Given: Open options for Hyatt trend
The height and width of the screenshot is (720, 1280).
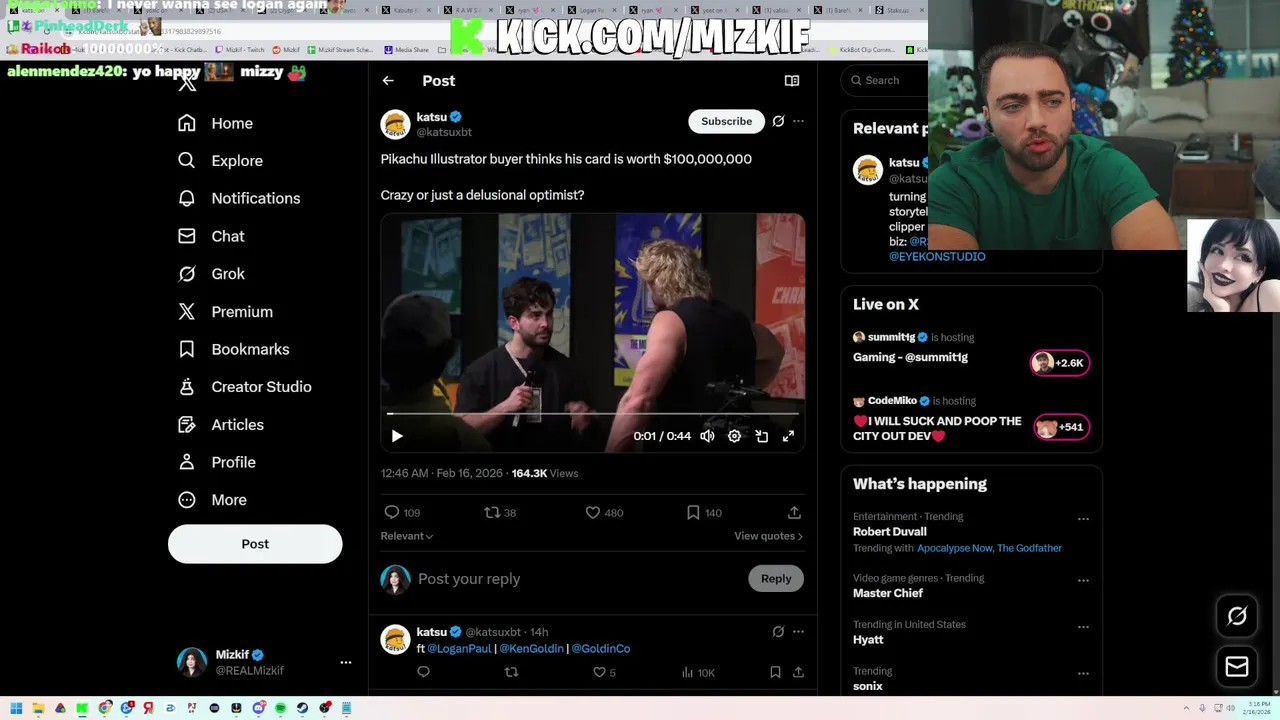Looking at the screenshot, I should point(1083,627).
